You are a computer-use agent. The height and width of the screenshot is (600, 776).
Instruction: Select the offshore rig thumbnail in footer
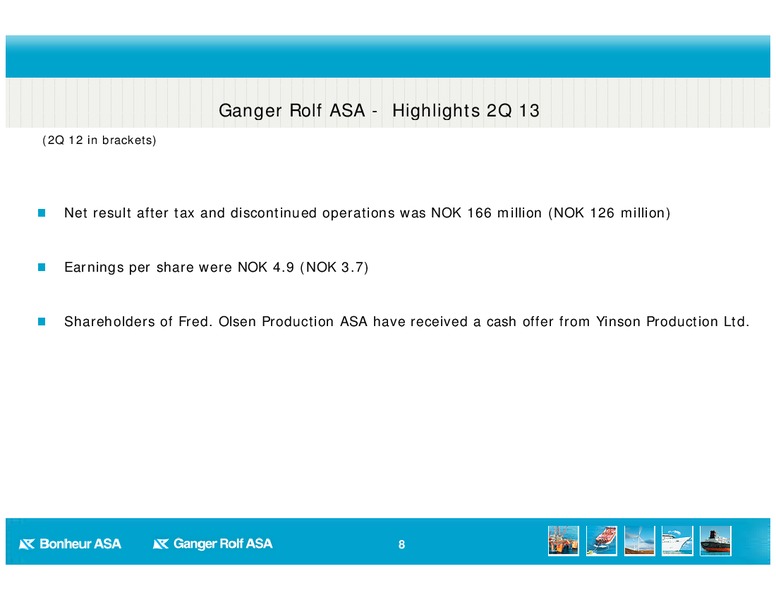coord(563,541)
